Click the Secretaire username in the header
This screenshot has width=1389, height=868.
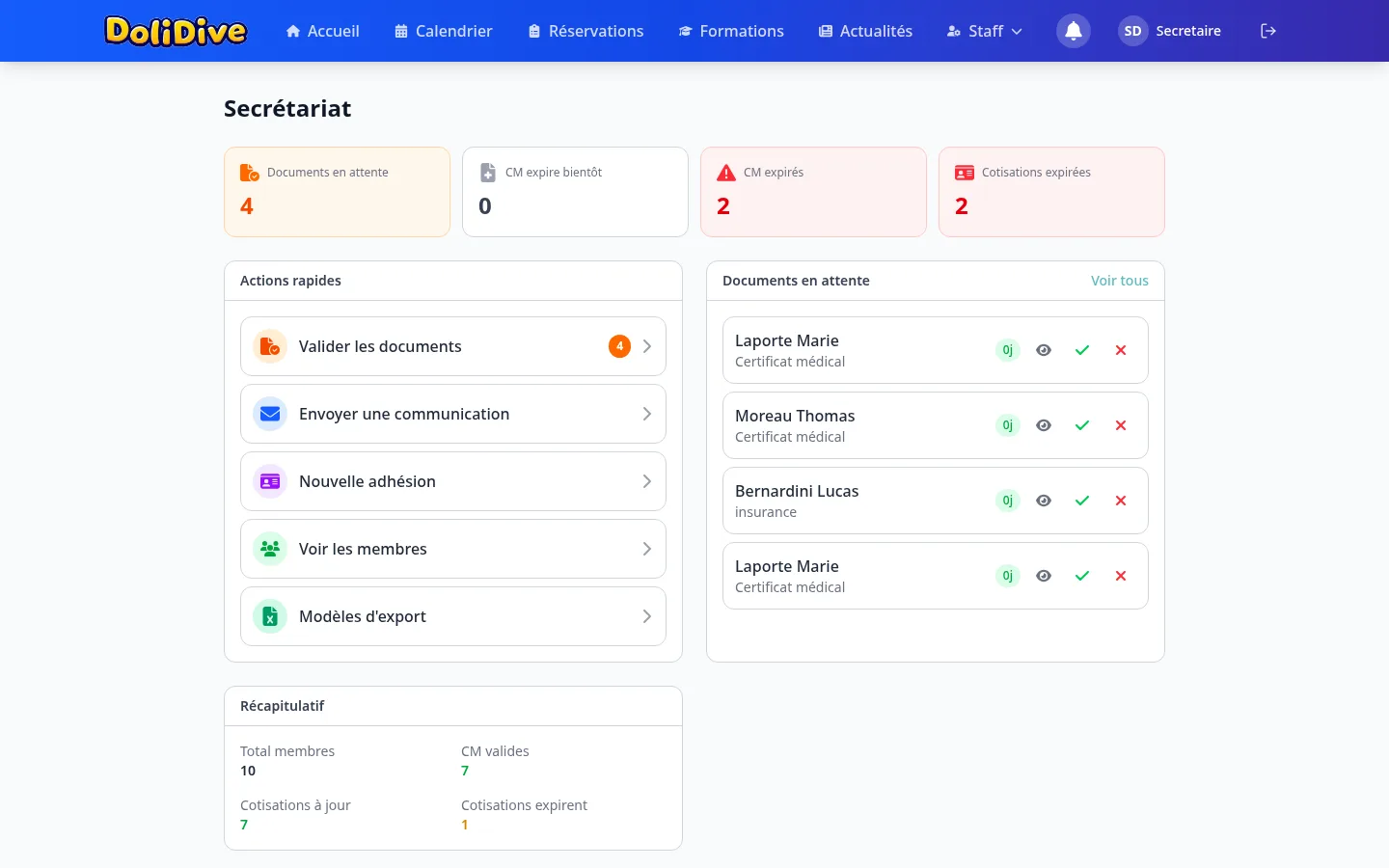(1188, 31)
